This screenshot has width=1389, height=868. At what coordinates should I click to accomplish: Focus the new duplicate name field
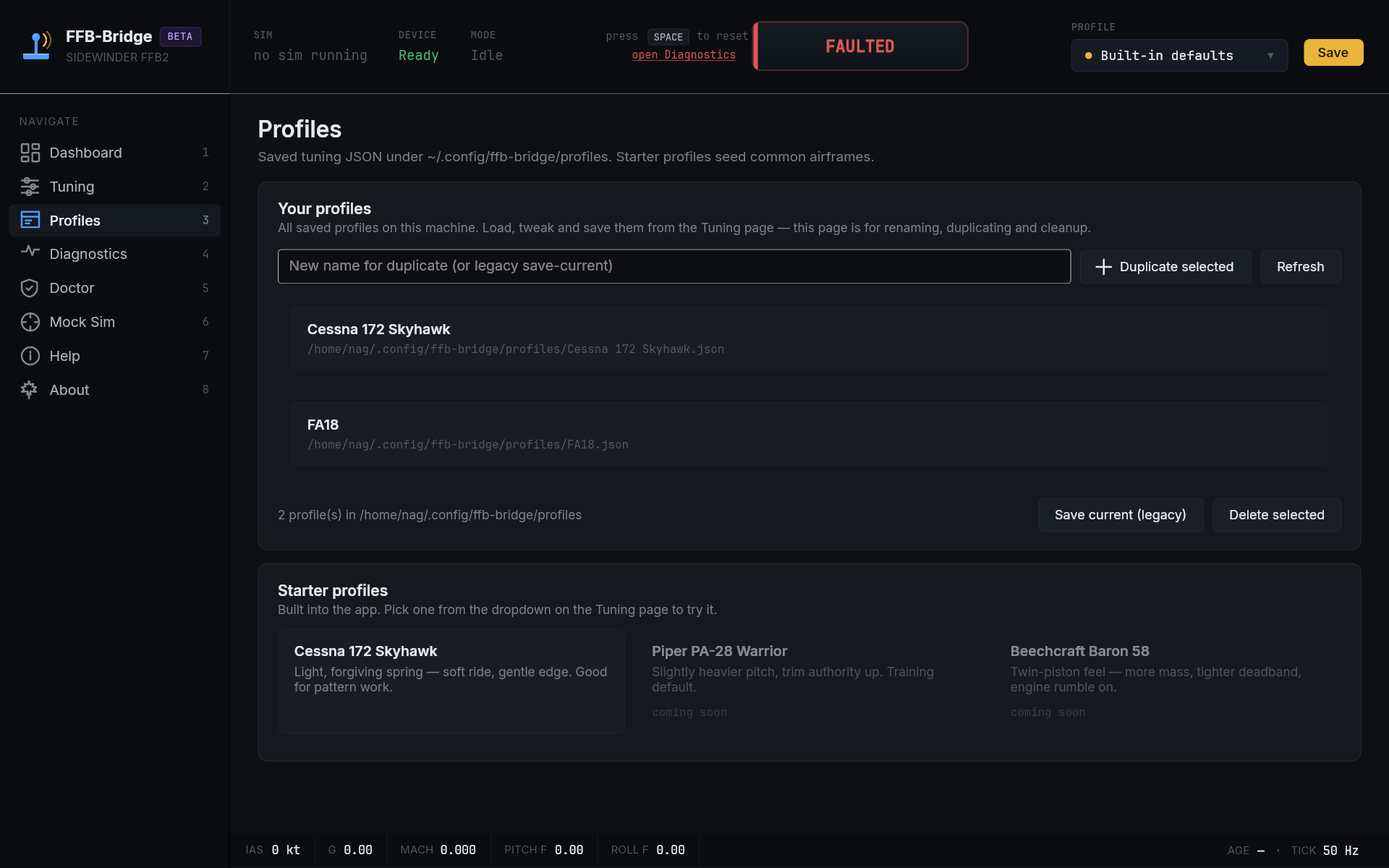point(674,266)
